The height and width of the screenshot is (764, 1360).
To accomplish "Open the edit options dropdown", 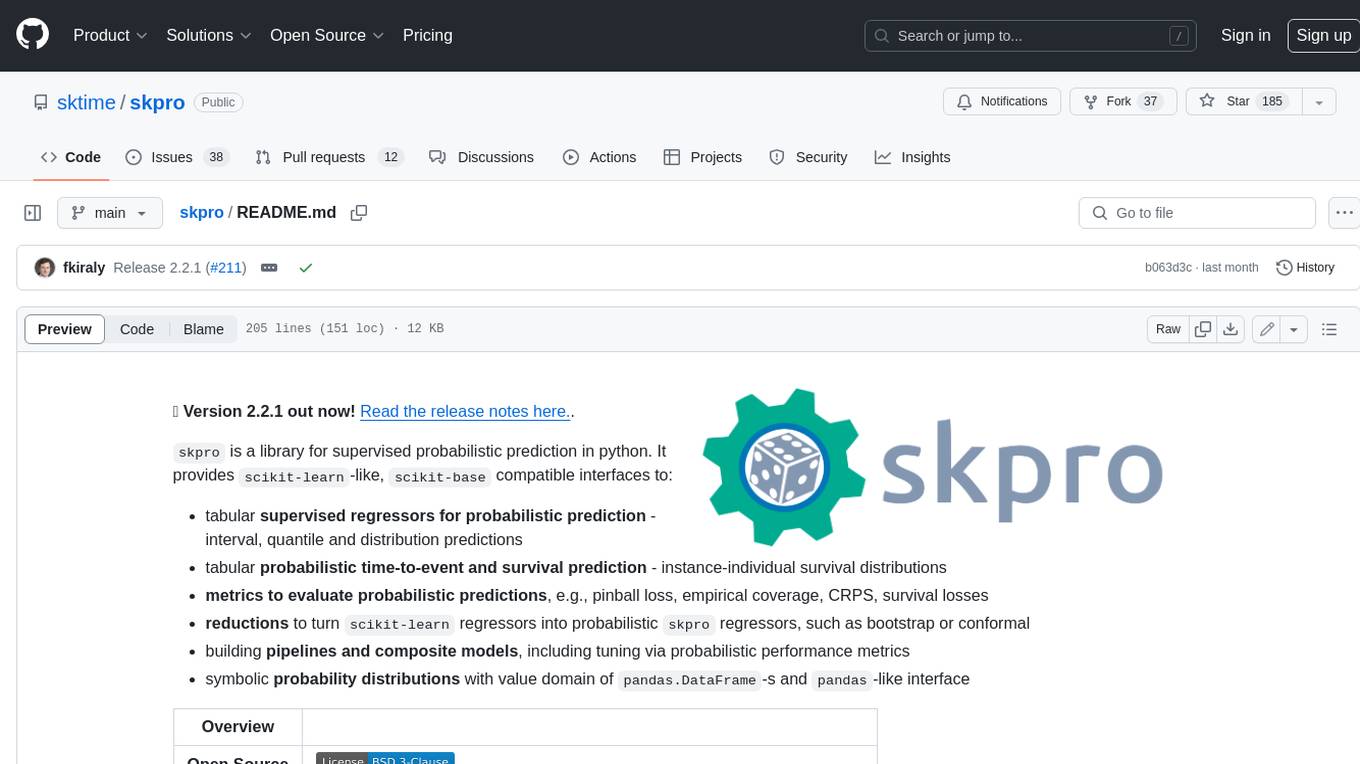I will pyautogui.click(x=1294, y=329).
